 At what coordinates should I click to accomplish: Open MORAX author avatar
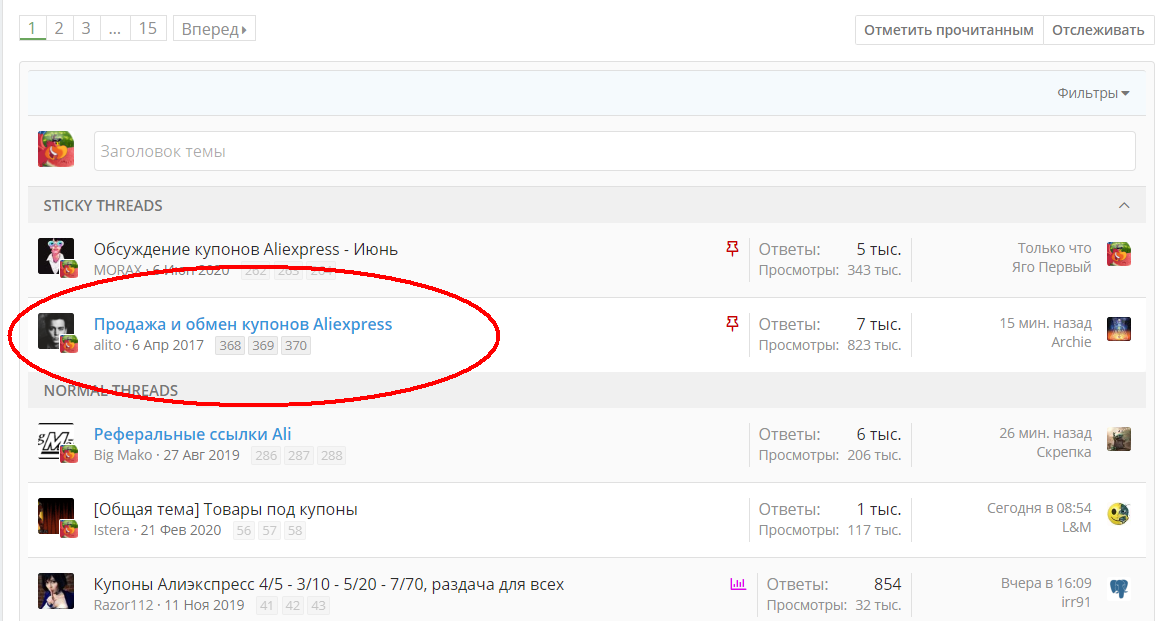(56, 256)
